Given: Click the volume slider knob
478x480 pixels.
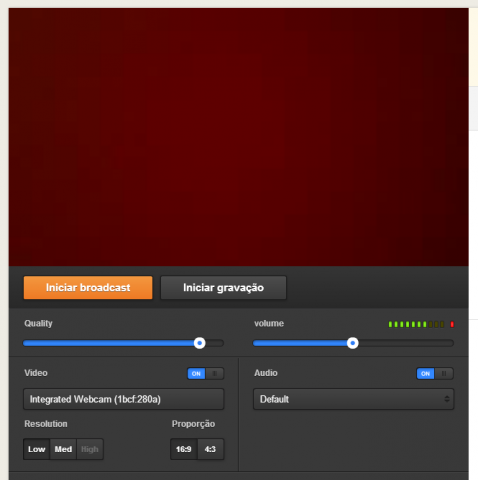Looking at the screenshot, I should coord(353,343).
